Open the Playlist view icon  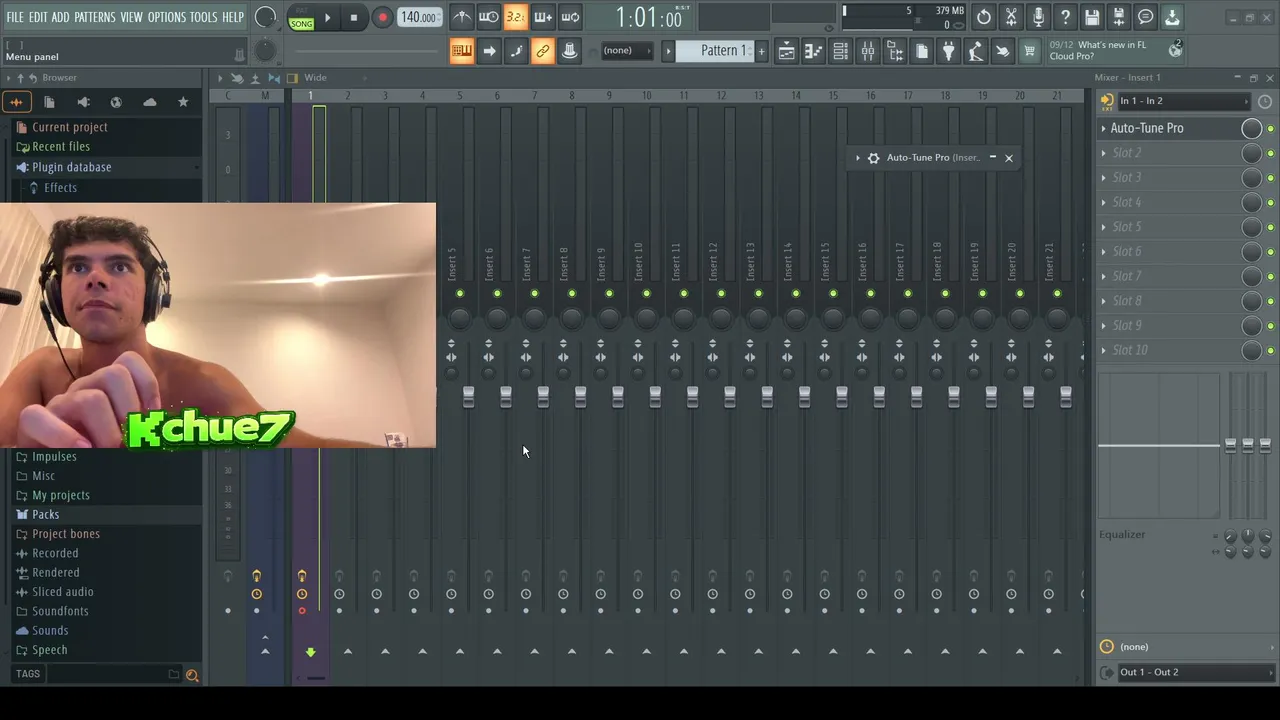click(787, 51)
